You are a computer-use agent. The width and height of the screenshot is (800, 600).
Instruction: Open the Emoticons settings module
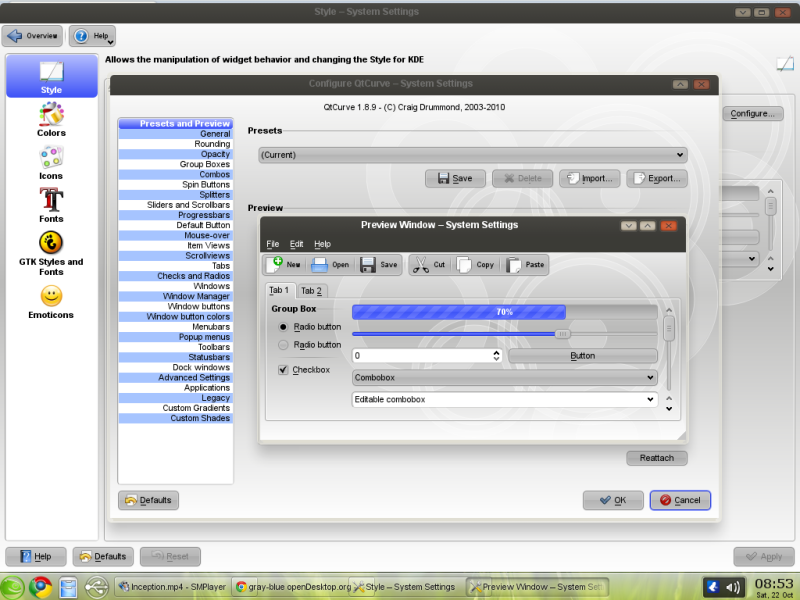pyautogui.click(x=51, y=302)
